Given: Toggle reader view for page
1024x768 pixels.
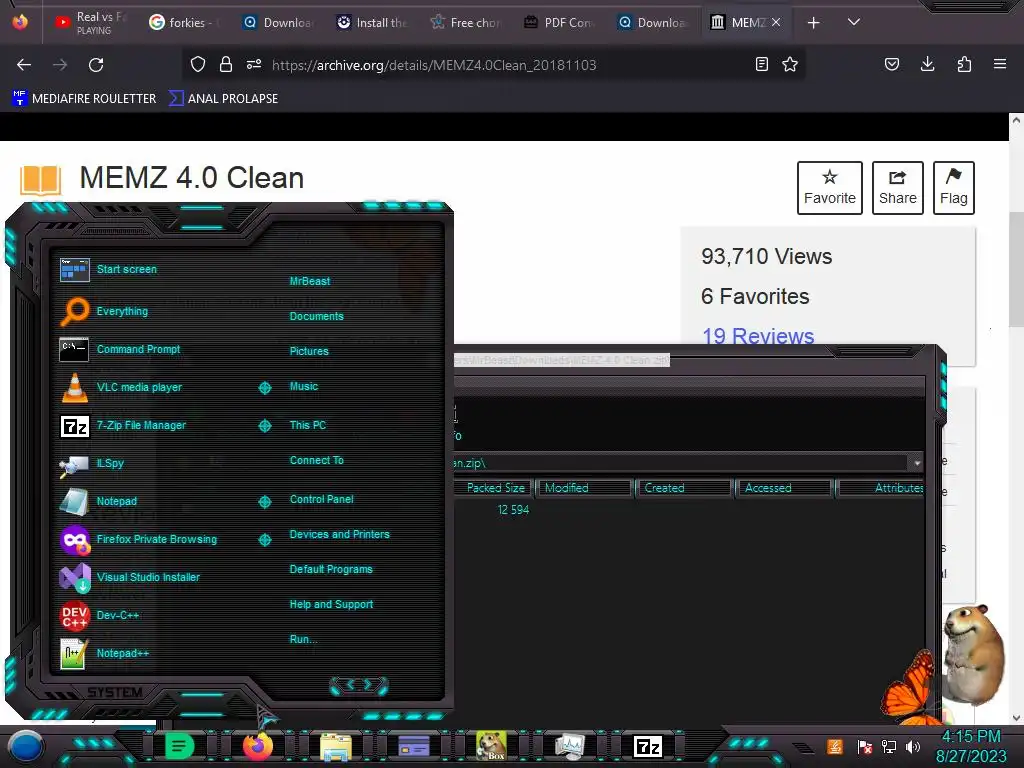Looking at the screenshot, I should pos(761,64).
